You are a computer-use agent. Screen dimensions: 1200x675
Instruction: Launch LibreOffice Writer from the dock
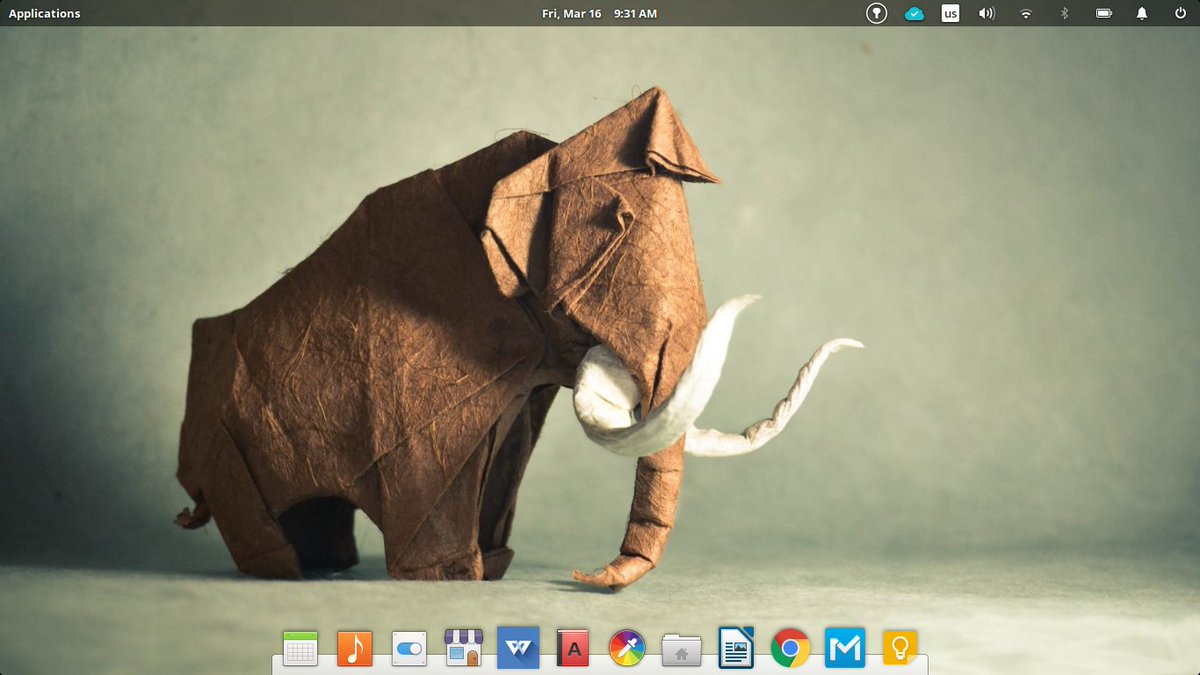pyautogui.click(x=736, y=648)
